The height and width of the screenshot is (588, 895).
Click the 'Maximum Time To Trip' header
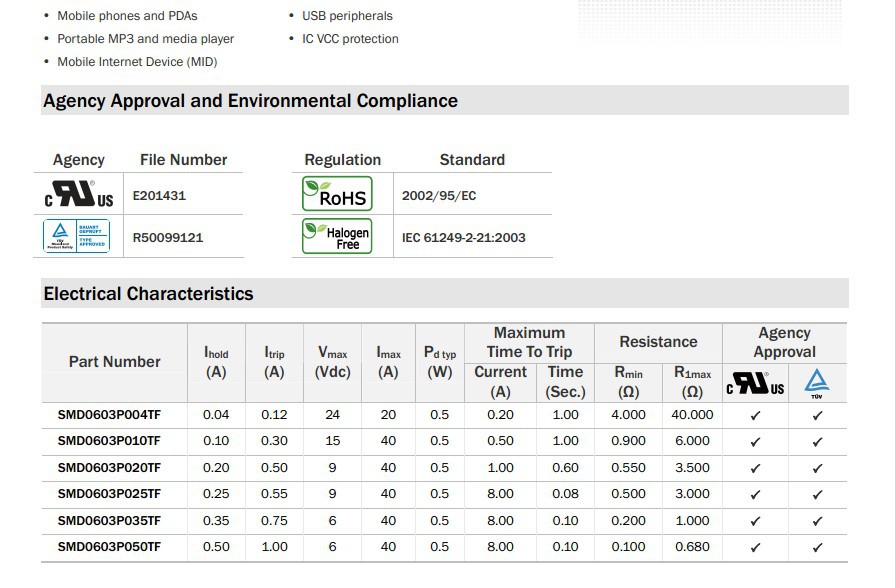click(529, 343)
